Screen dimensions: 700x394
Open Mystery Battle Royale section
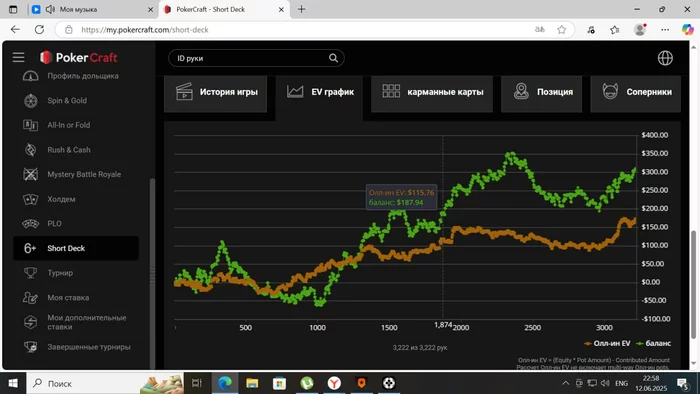coord(84,174)
